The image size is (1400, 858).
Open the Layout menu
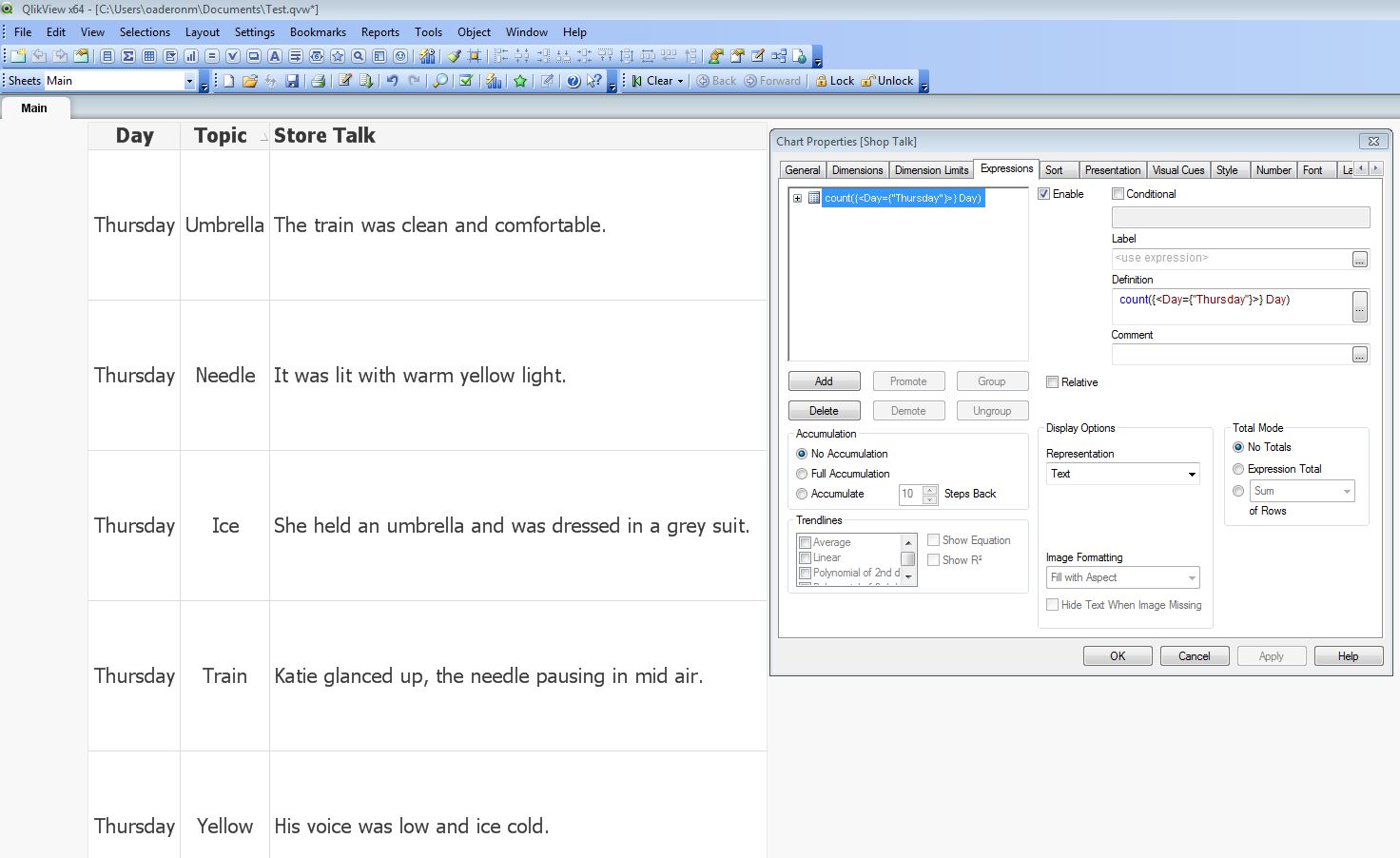click(203, 31)
